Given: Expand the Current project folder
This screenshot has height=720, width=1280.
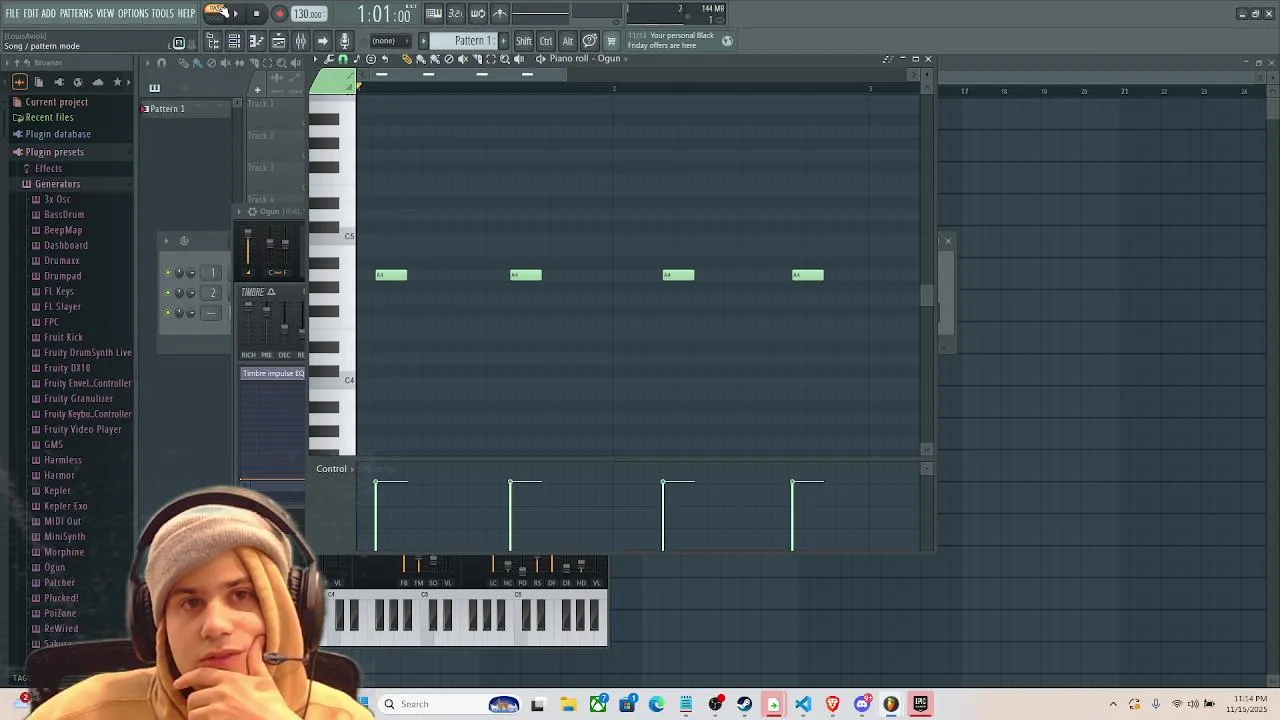Looking at the screenshot, I should point(56,102).
